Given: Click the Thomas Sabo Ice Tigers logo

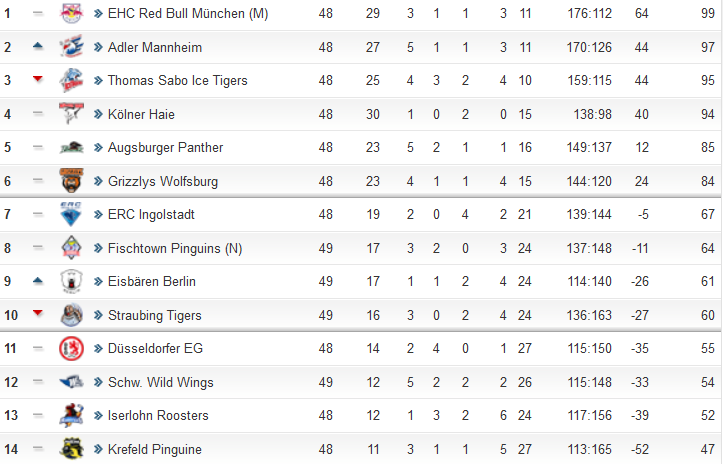Looking at the screenshot, I should [71, 80].
